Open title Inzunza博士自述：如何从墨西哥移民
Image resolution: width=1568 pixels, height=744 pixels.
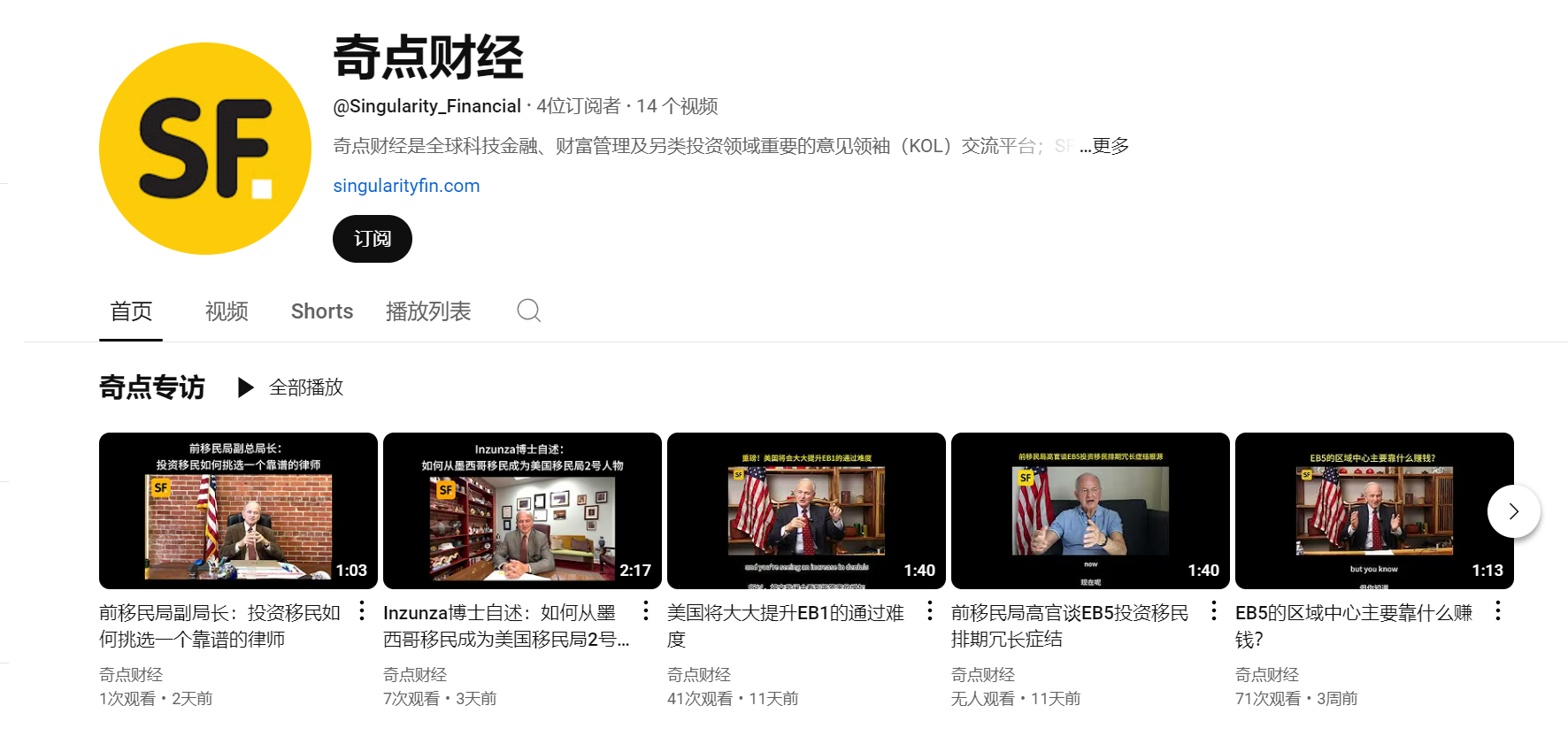506,625
